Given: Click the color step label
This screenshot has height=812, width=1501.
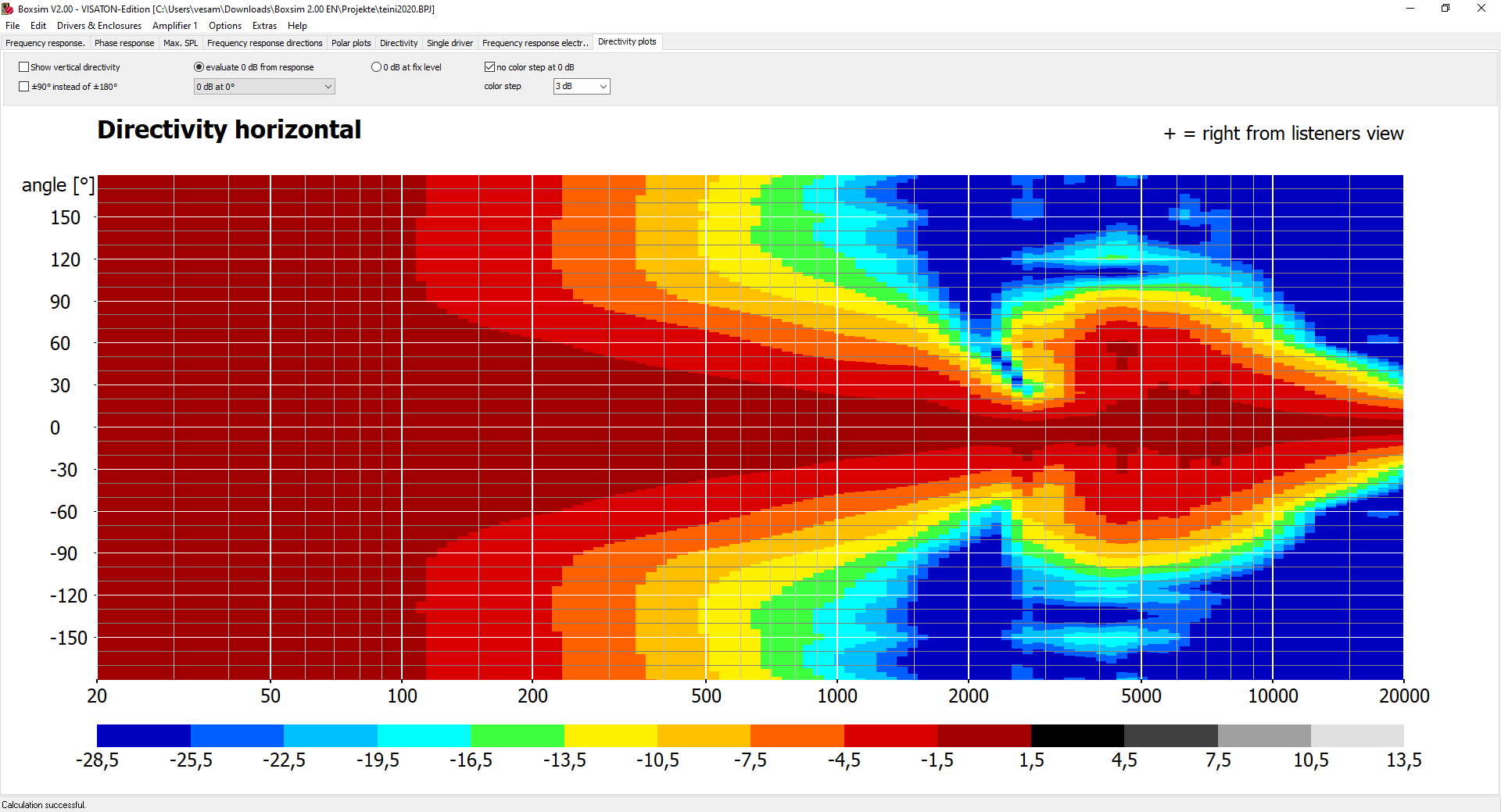Looking at the screenshot, I should coord(503,87).
